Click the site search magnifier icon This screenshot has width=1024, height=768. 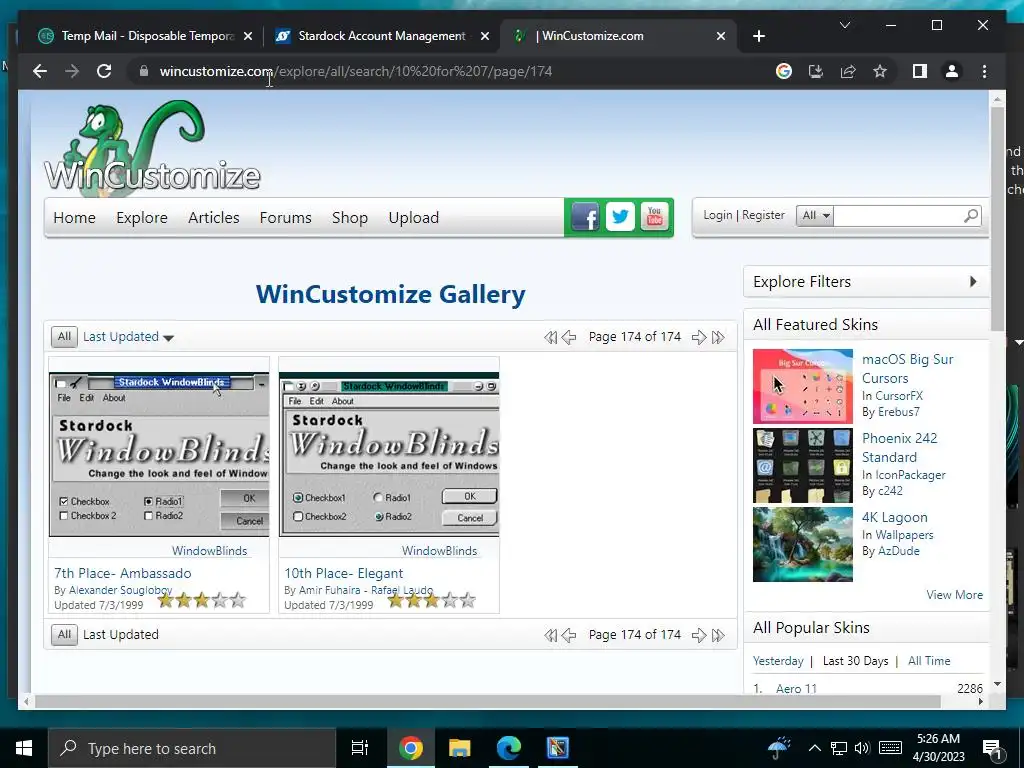coord(971,216)
